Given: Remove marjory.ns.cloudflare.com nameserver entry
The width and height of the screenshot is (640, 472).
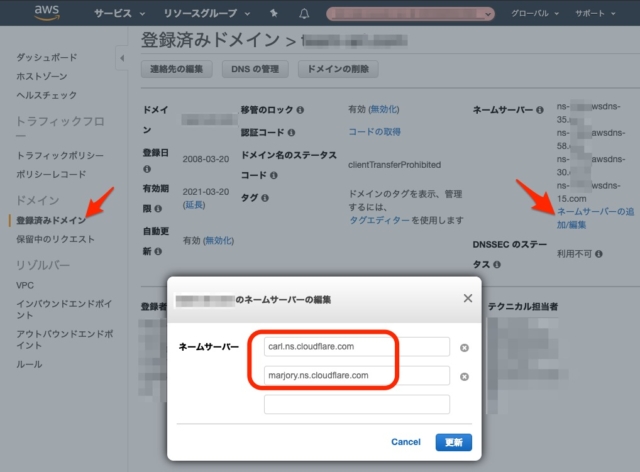Looking at the screenshot, I should (x=464, y=376).
